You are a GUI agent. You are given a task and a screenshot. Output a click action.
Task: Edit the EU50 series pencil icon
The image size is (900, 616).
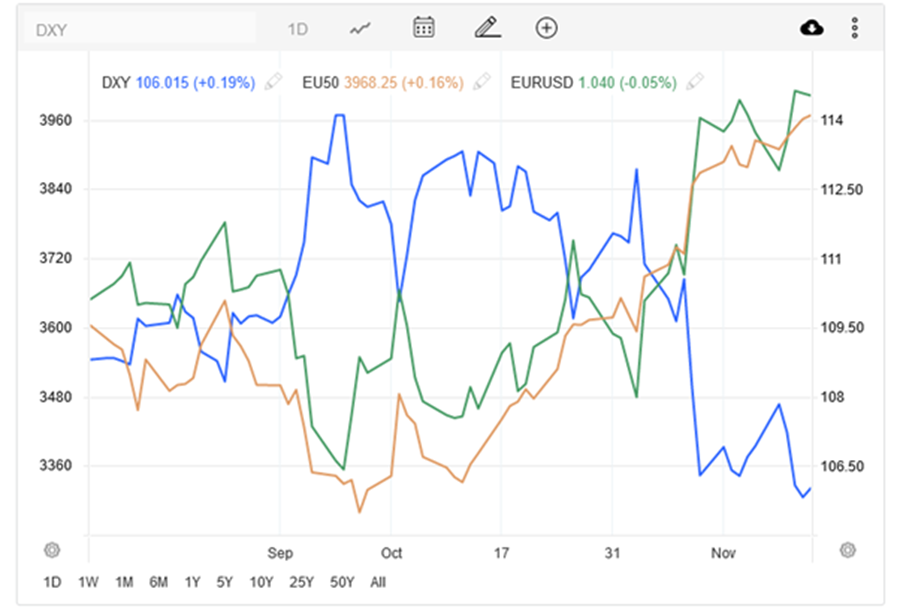482,82
